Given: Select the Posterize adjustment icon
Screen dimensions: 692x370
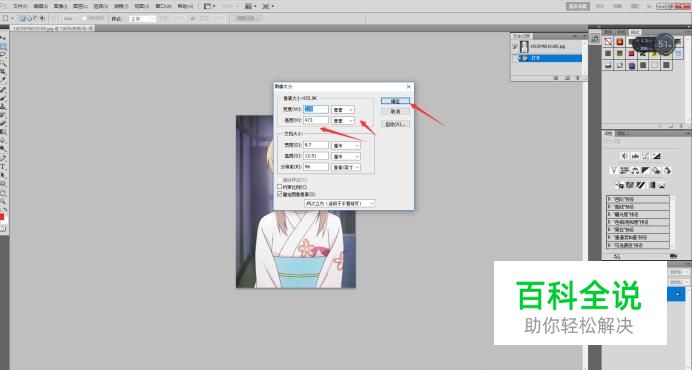Looking at the screenshot, I should [630, 185].
